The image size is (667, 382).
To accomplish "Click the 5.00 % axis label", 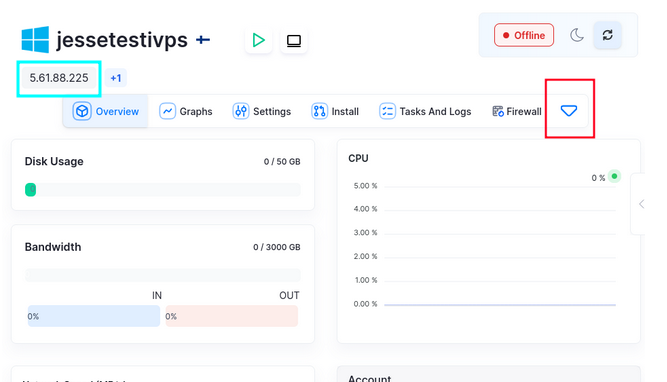I will tap(365, 186).
